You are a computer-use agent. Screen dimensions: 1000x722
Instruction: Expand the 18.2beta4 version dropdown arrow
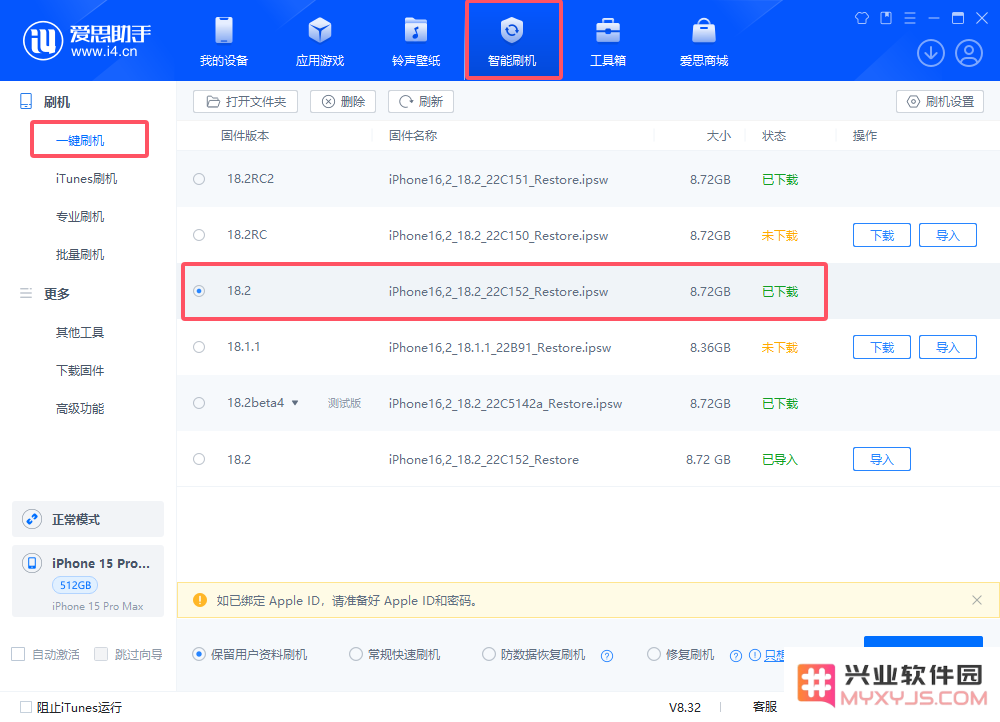[295, 403]
